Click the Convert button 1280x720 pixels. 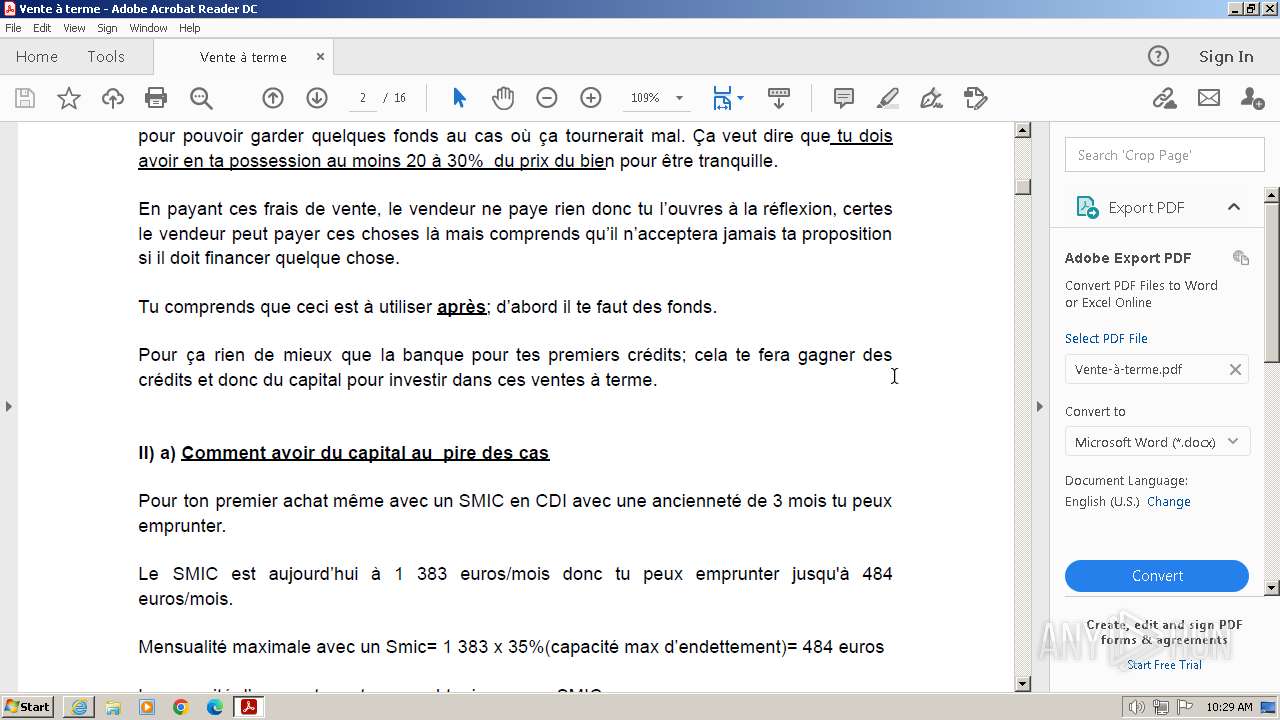coord(1157,576)
